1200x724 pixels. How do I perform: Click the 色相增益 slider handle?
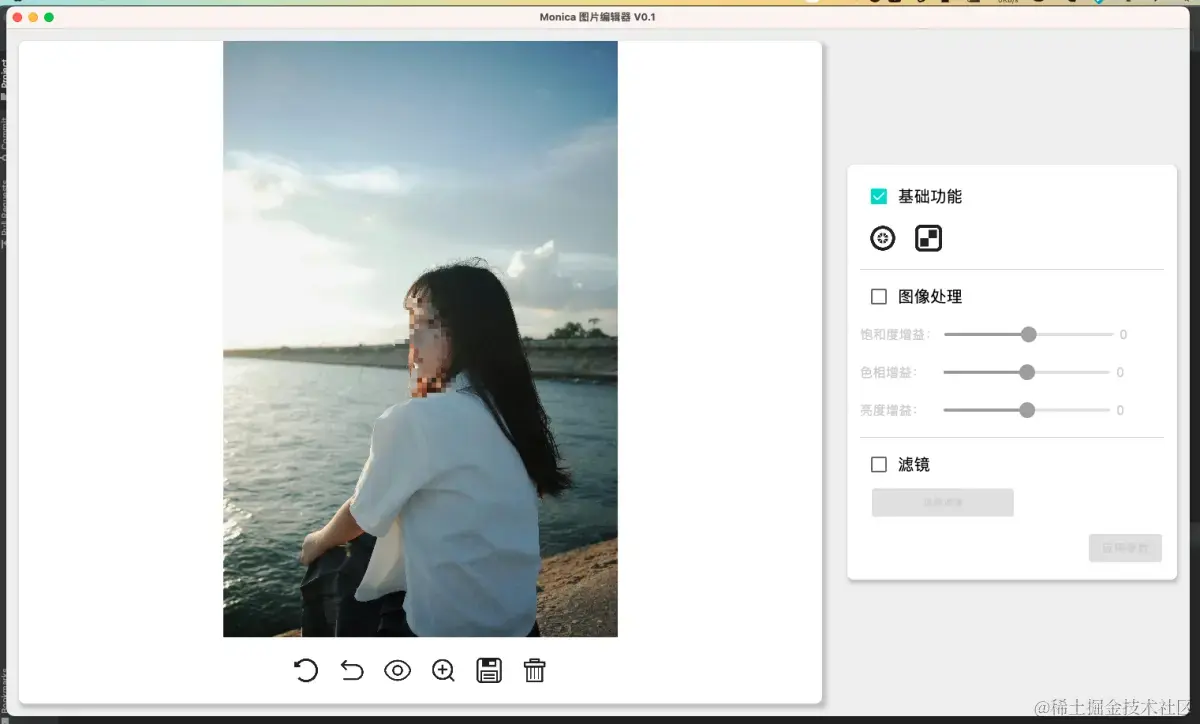1027,372
